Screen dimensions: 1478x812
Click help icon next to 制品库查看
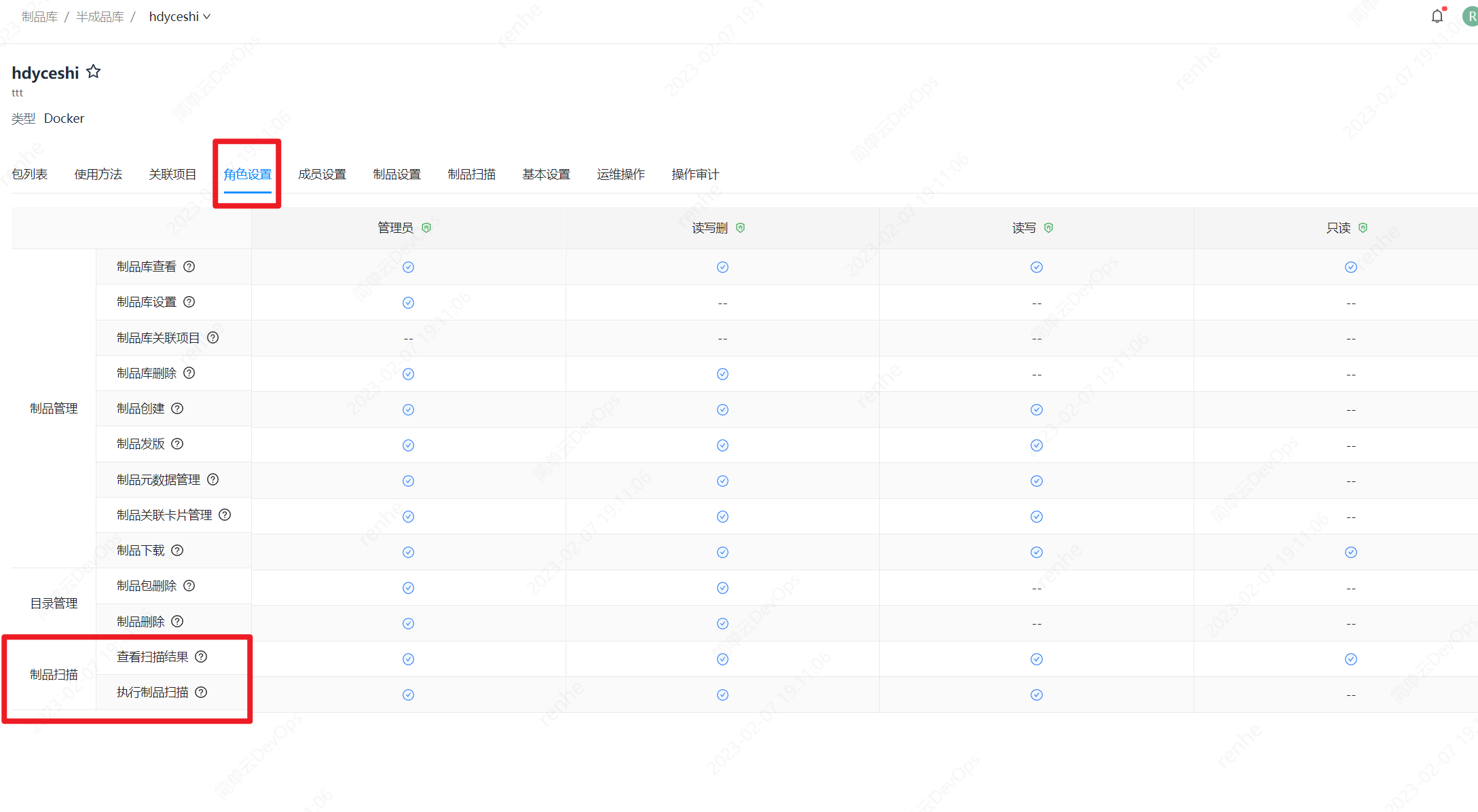tap(189, 267)
